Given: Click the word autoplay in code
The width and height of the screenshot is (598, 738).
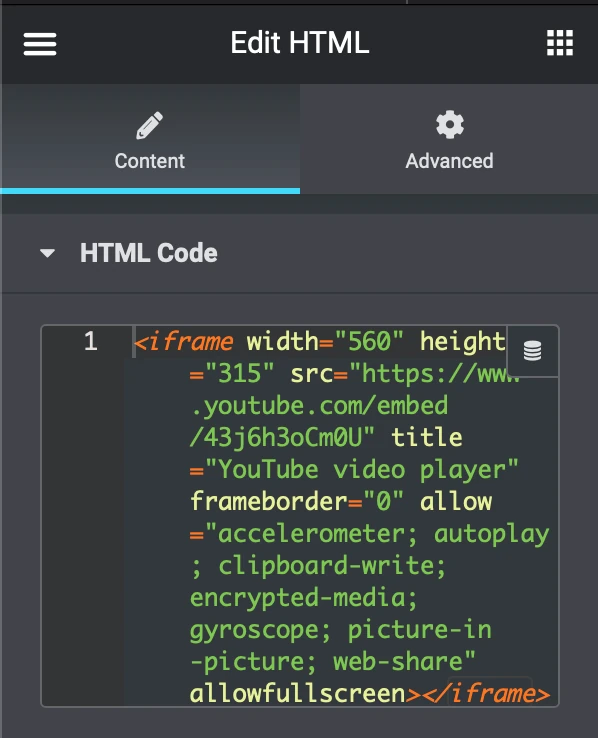Looking at the screenshot, I should pos(492,534).
